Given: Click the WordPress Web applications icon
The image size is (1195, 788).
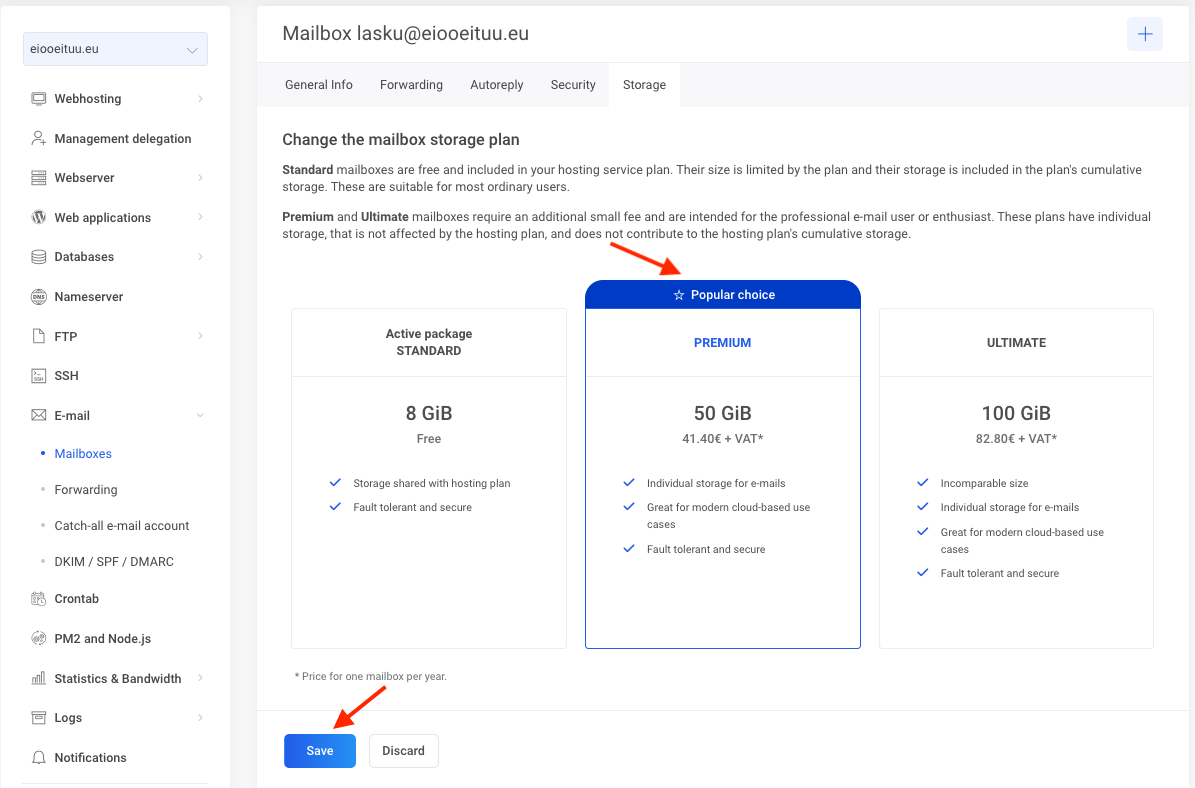Looking at the screenshot, I should pos(39,217).
